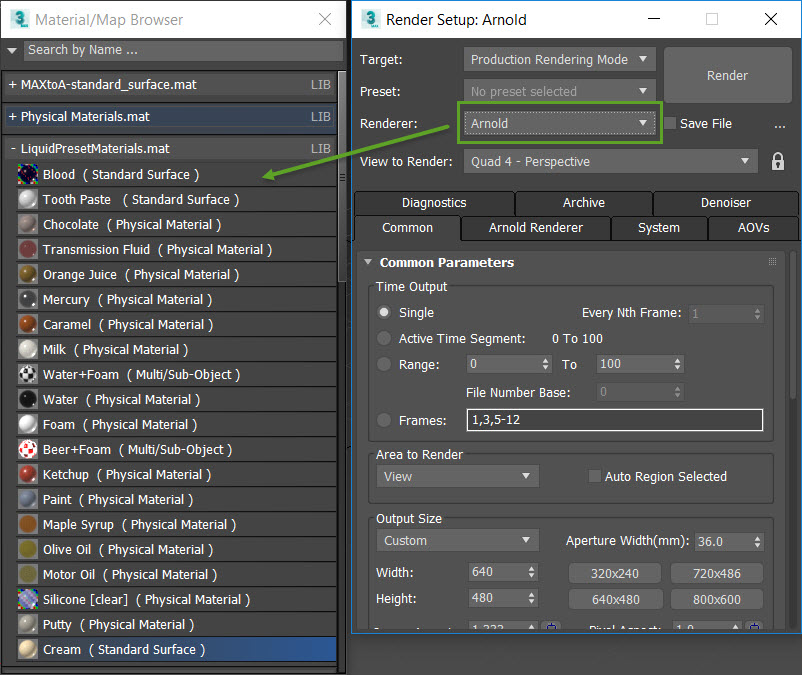Click the Tooth Paste material sphere icon
This screenshot has height=675, width=802.
pos(28,199)
